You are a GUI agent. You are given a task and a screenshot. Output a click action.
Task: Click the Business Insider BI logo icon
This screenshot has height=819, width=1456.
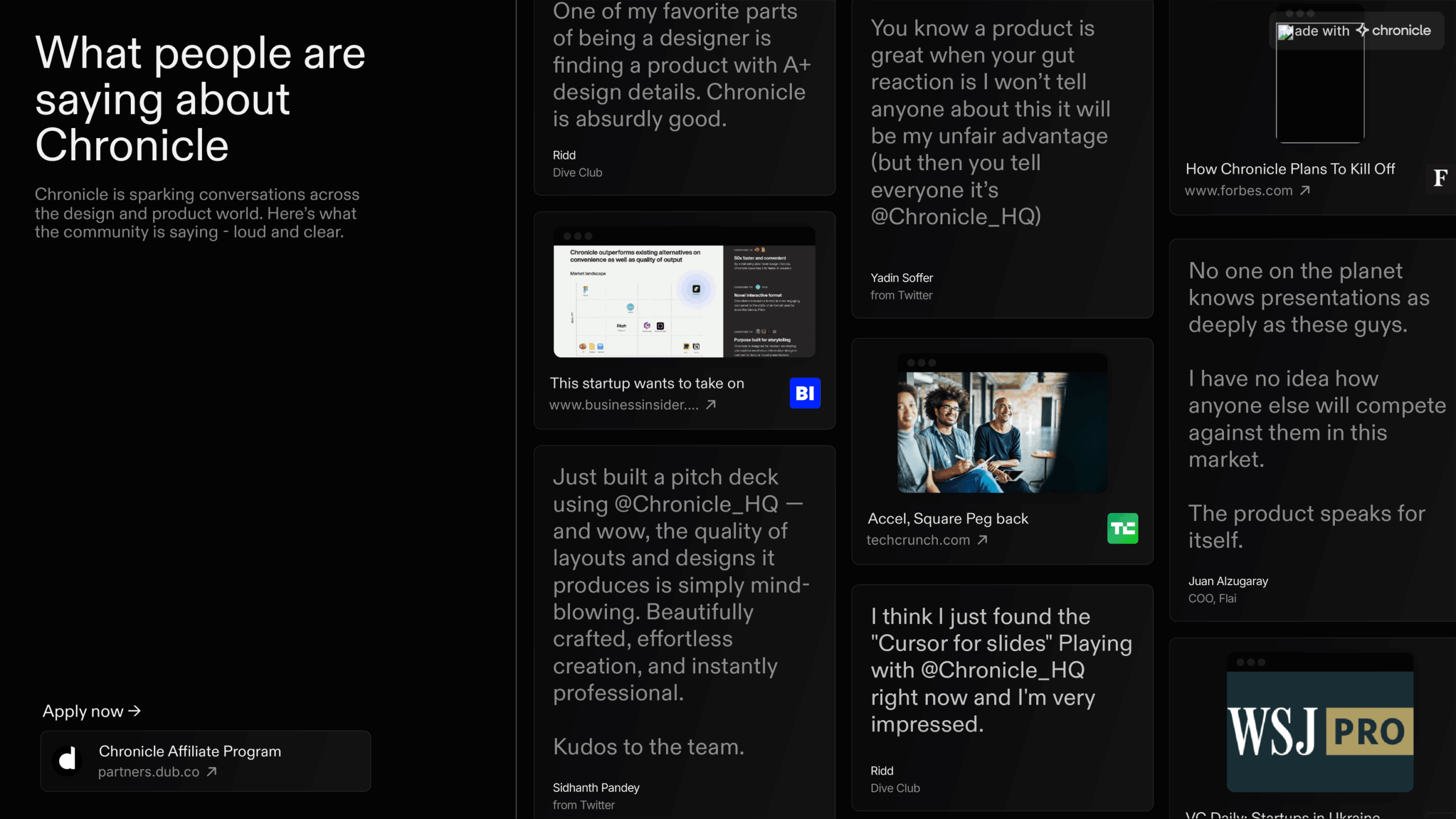click(x=805, y=393)
